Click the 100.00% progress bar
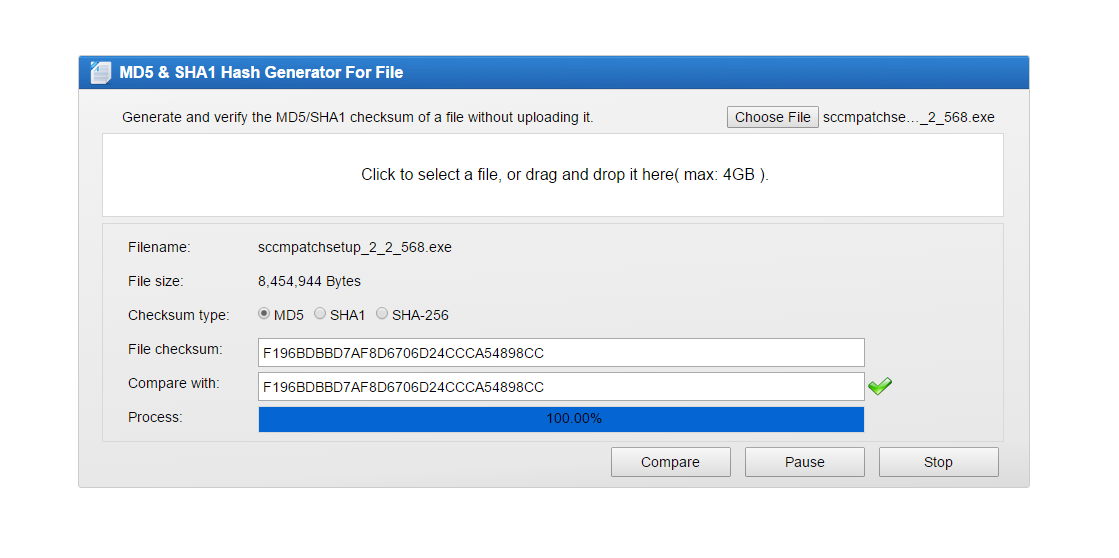The height and width of the screenshot is (558, 1119). [561, 419]
